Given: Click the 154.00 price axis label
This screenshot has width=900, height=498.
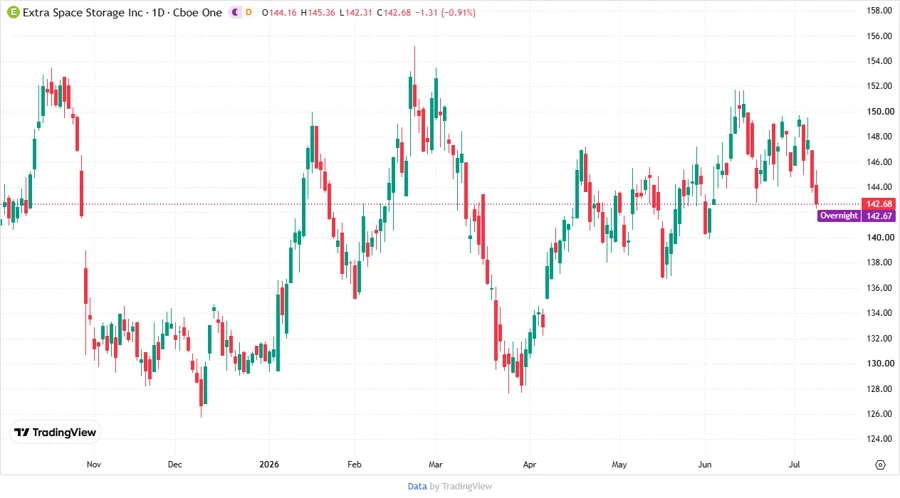Looking at the screenshot, I should (879, 61).
